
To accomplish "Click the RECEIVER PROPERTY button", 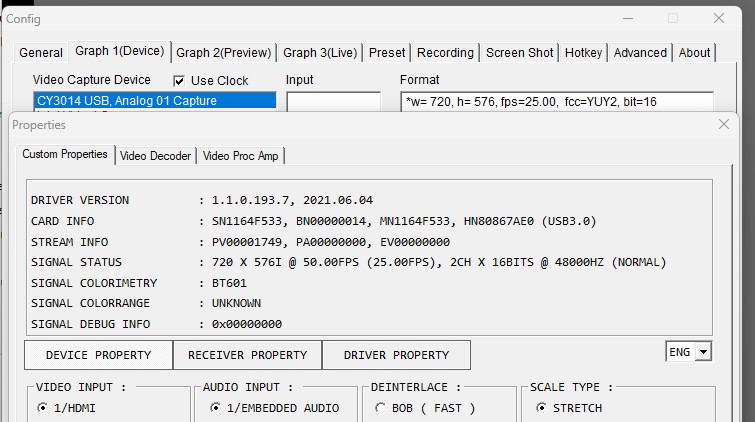I will click(x=247, y=355).
